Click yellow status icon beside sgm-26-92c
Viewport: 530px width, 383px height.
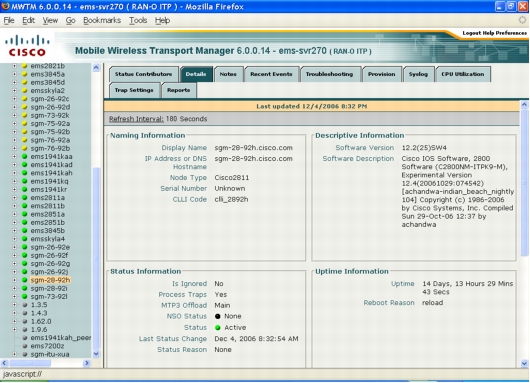[x=24, y=99]
